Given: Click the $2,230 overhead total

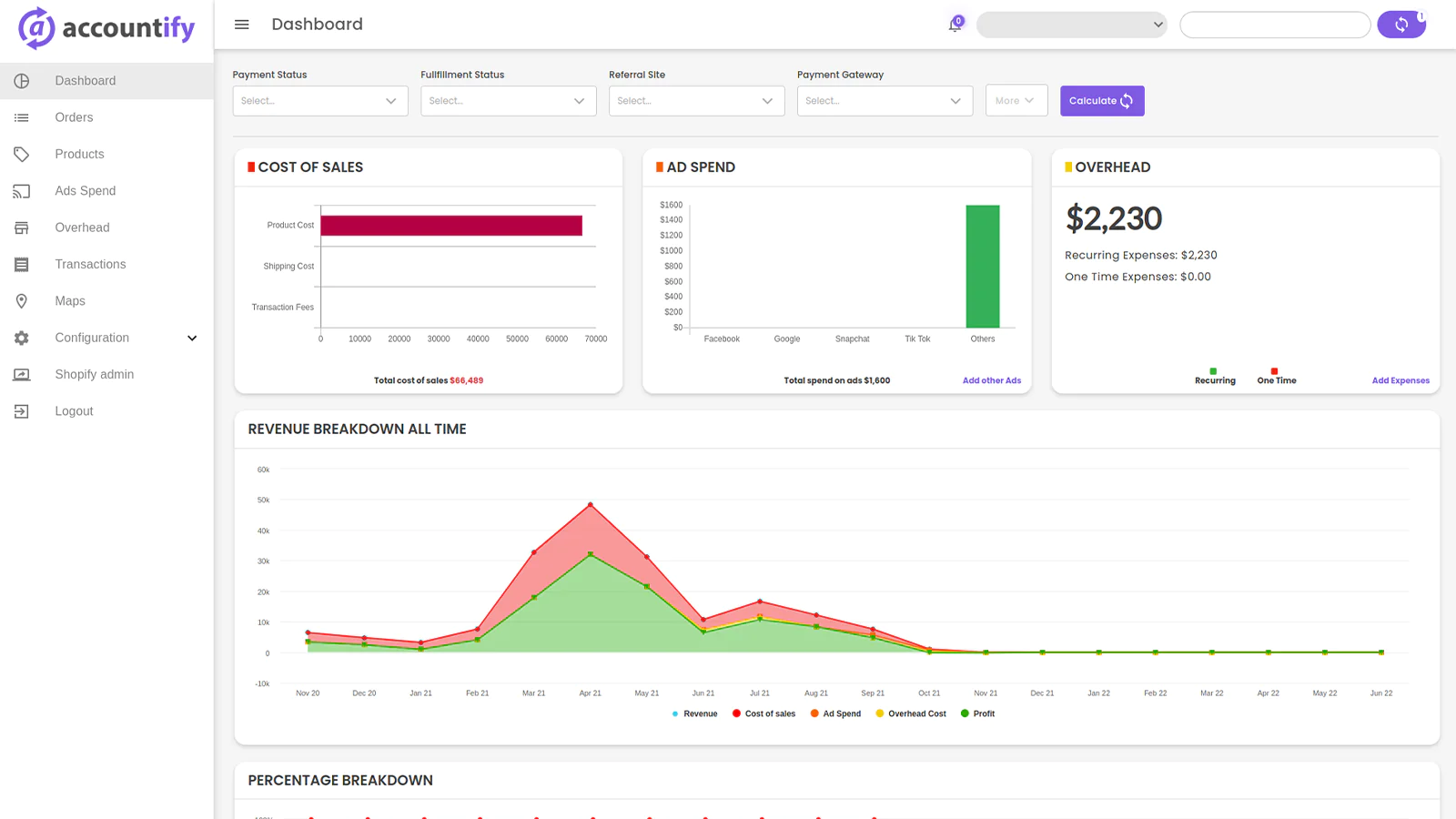Looking at the screenshot, I should tap(1114, 218).
